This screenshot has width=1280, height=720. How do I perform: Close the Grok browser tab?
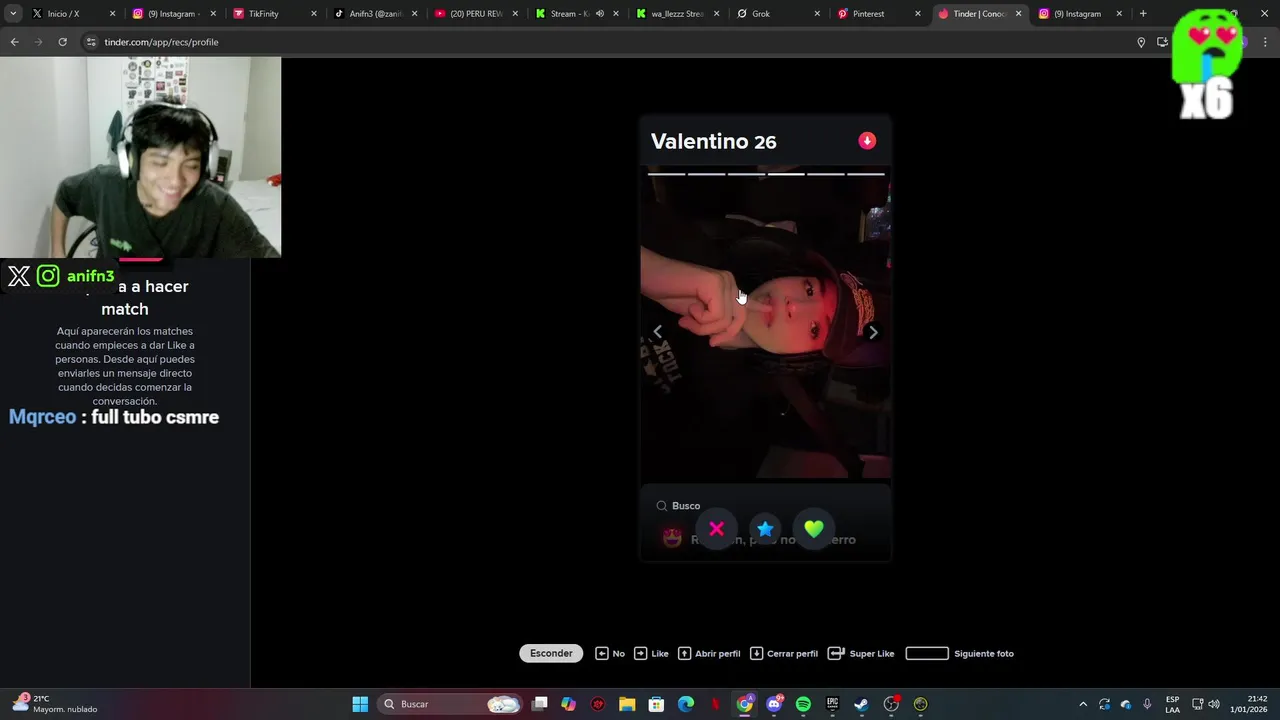[817, 14]
